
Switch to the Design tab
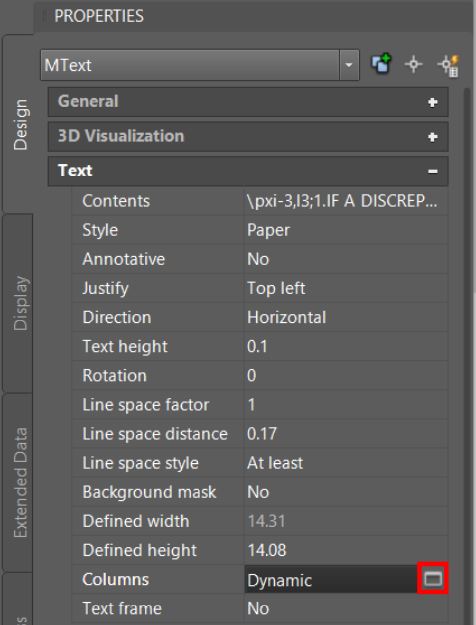click(x=19, y=124)
